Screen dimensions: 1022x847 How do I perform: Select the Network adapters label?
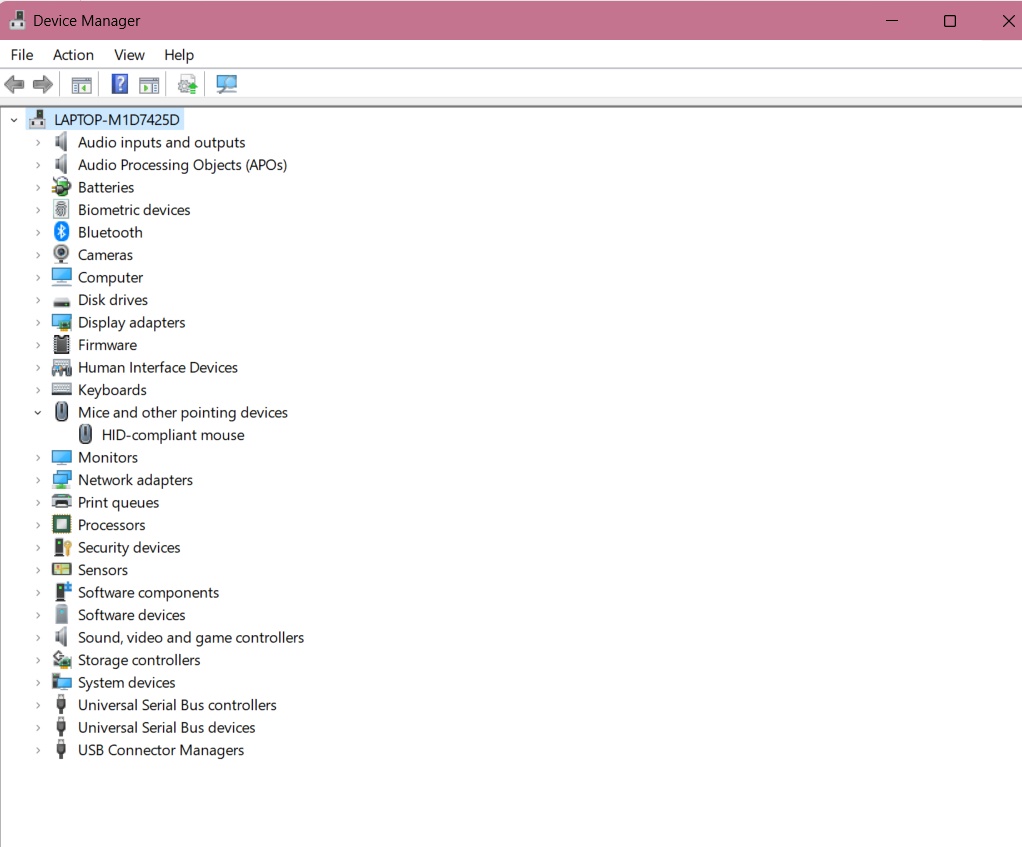coord(136,480)
